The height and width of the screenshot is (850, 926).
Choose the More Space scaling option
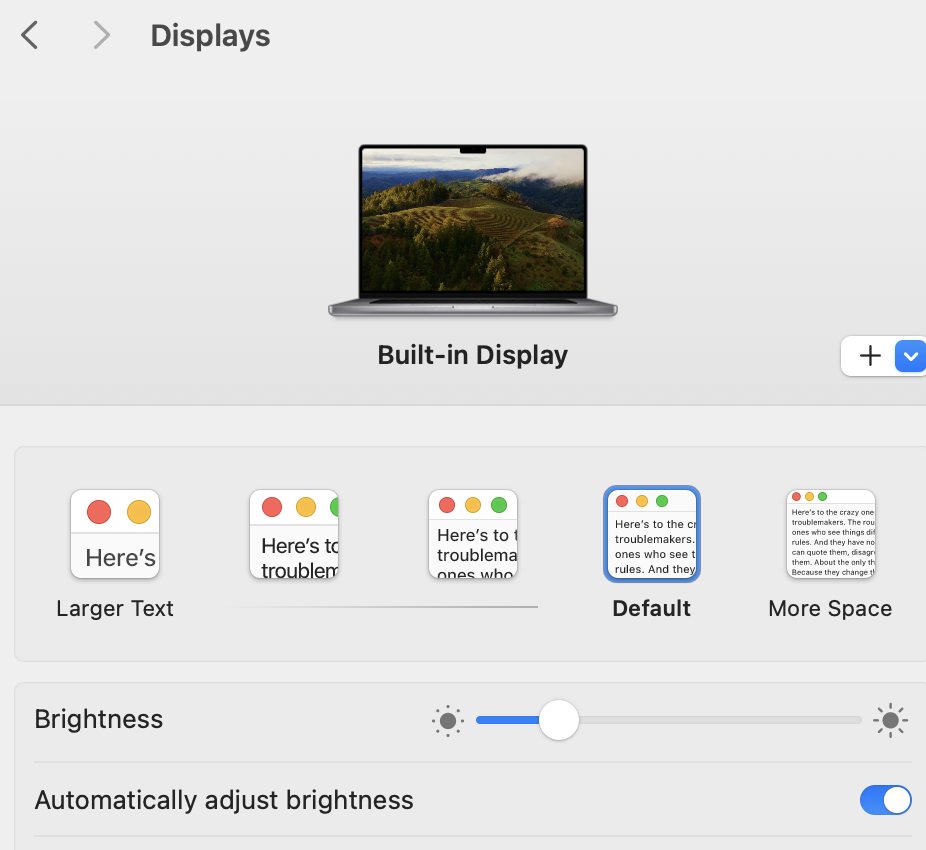830,533
